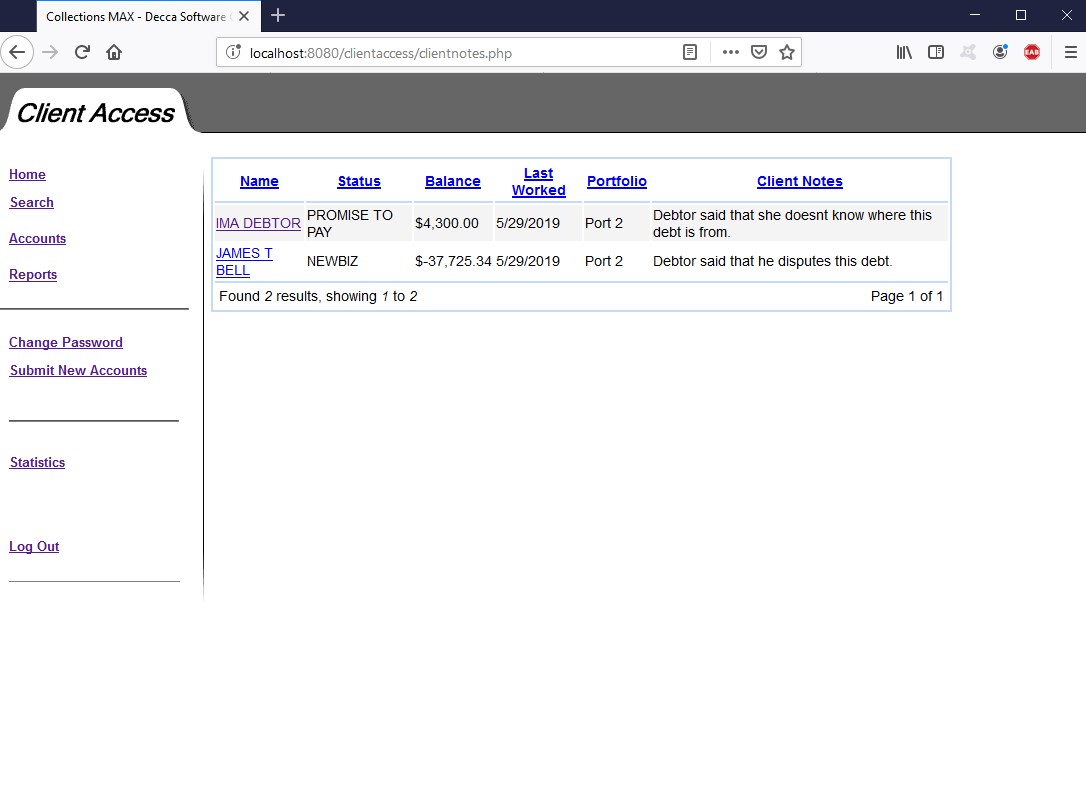View the Statistics page link
The image size is (1086, 798).
pyautogui.click(x=37, y=463)
